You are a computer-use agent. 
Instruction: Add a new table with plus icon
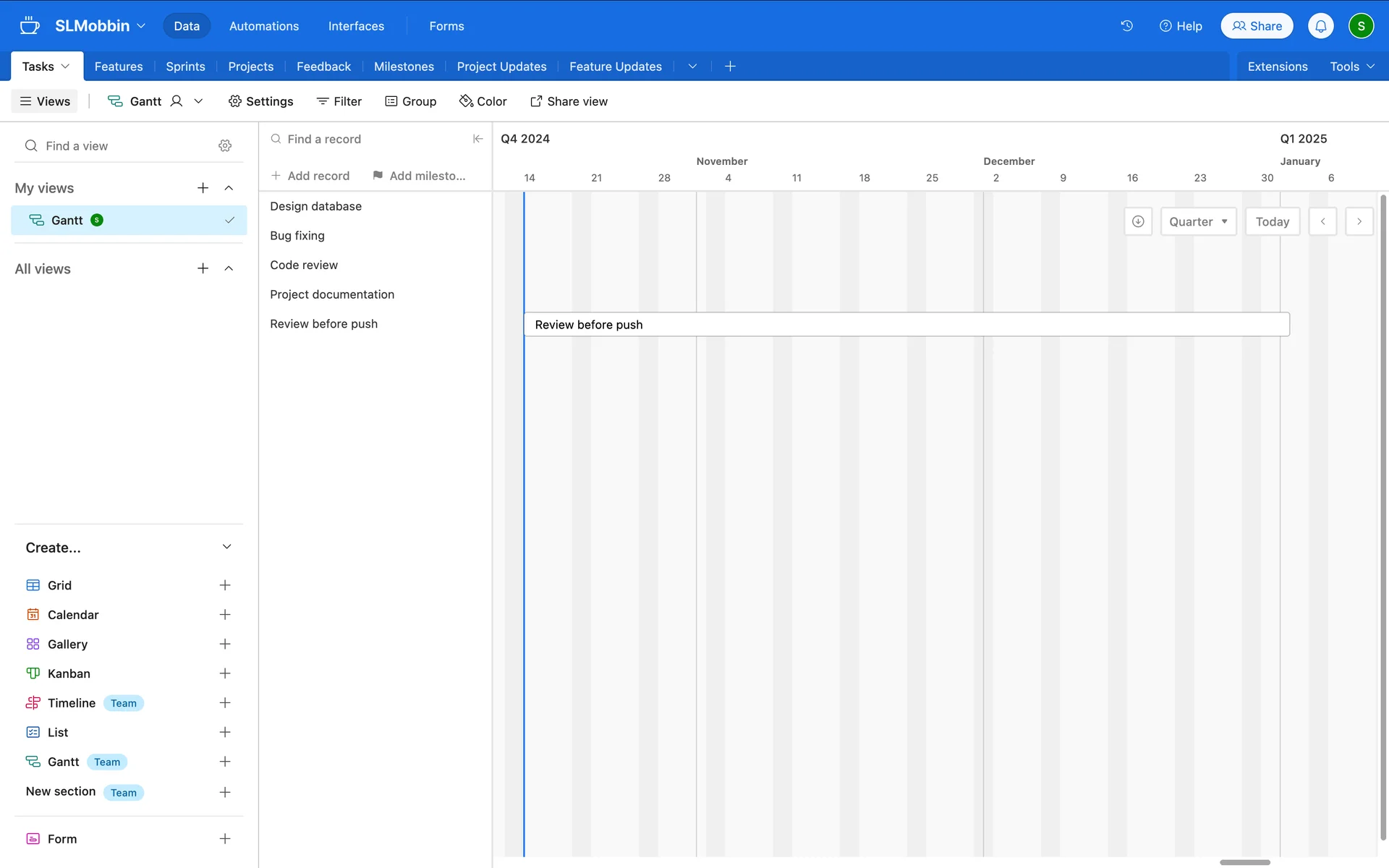coord(730,67)
